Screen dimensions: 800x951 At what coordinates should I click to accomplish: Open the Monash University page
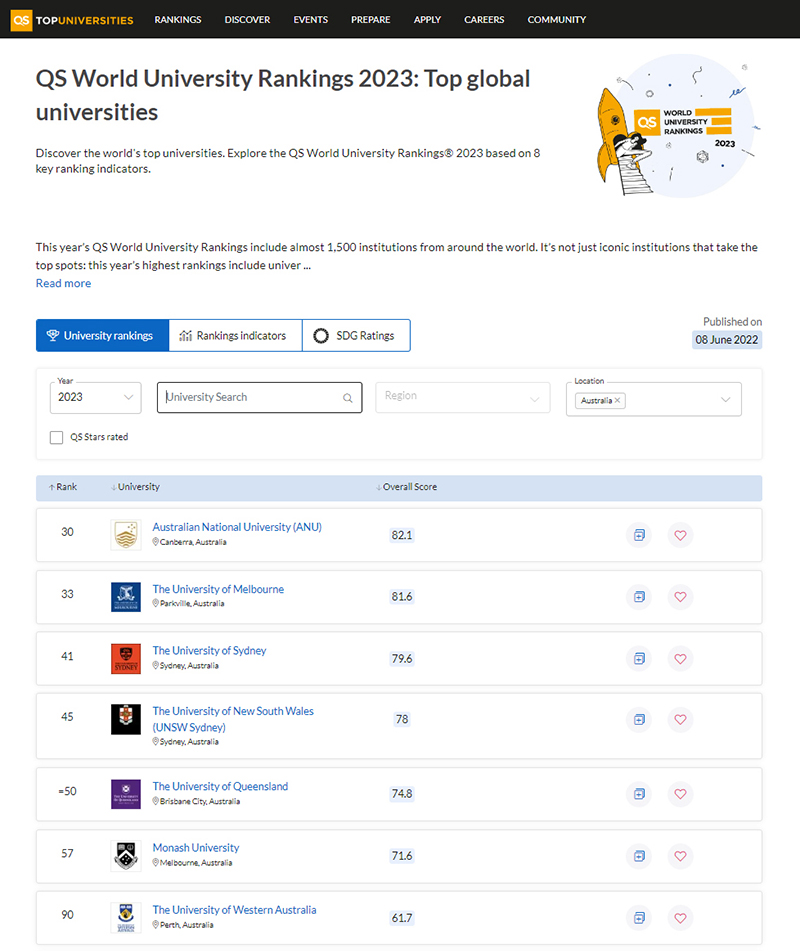click(196, 847)
